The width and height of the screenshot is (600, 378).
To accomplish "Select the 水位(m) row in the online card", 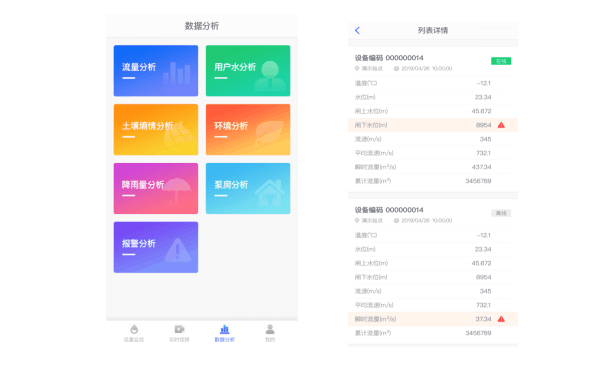I will click(433, 97).
